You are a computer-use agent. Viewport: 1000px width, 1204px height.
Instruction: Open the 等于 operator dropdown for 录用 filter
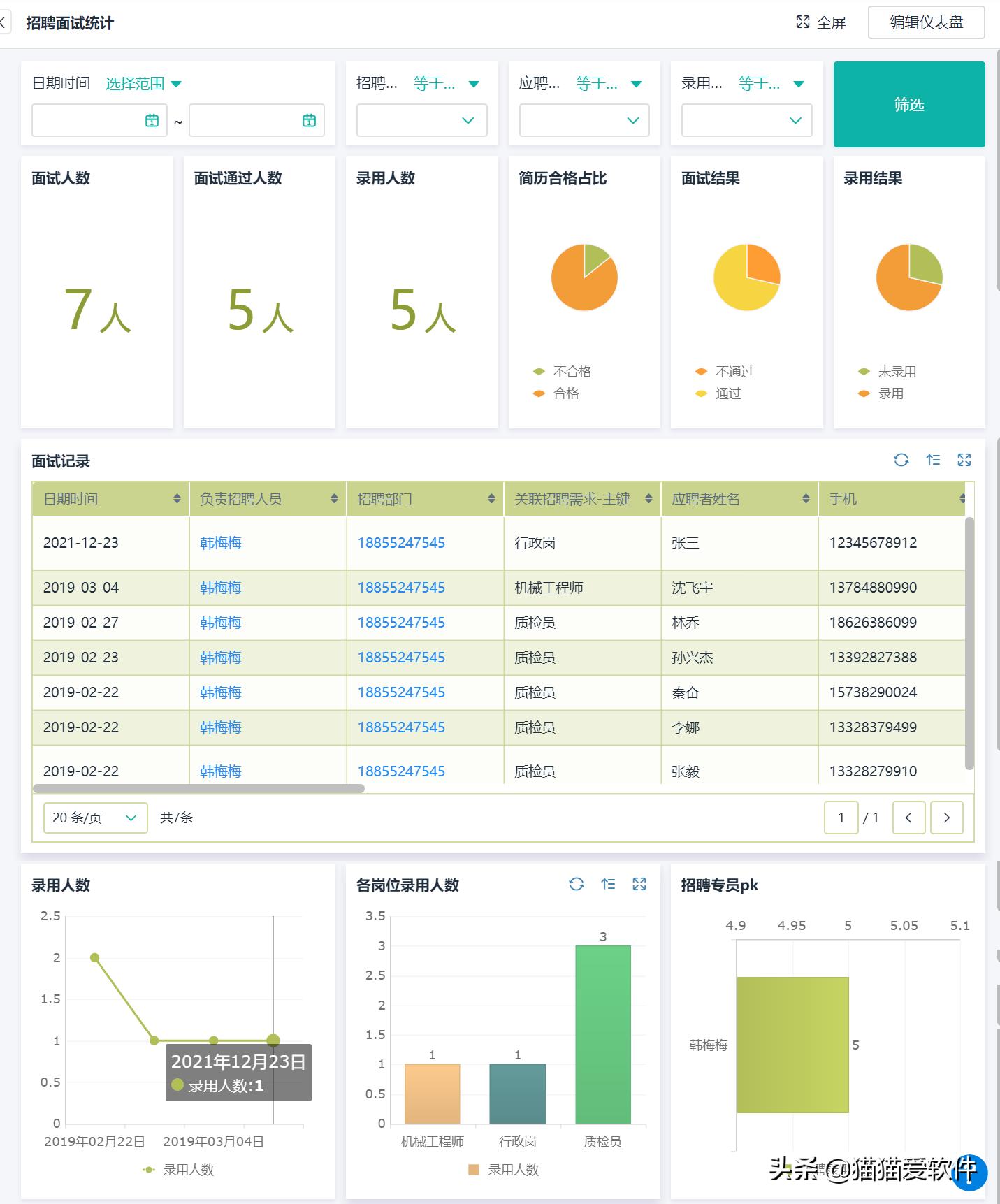click(771, 84)
